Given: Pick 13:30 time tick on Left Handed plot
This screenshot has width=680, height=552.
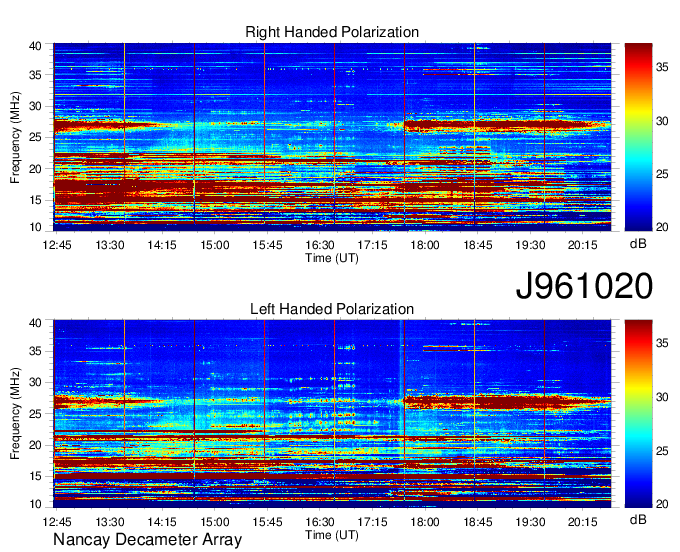Looking at the screenshot, I should click(x=110, y=522).
